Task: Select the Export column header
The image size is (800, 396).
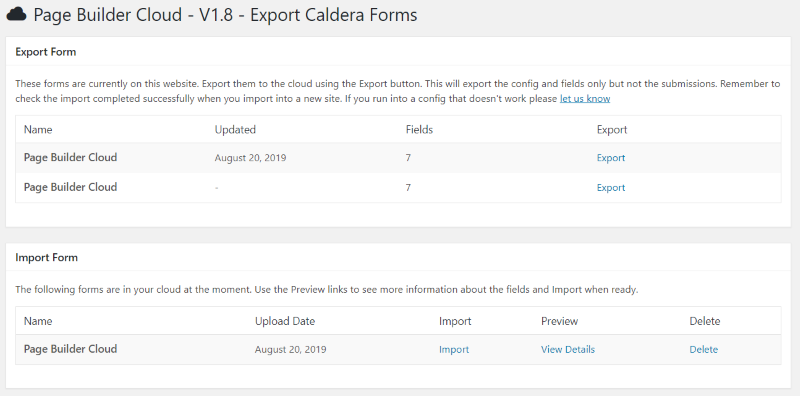Action: [x=612, y=130]
